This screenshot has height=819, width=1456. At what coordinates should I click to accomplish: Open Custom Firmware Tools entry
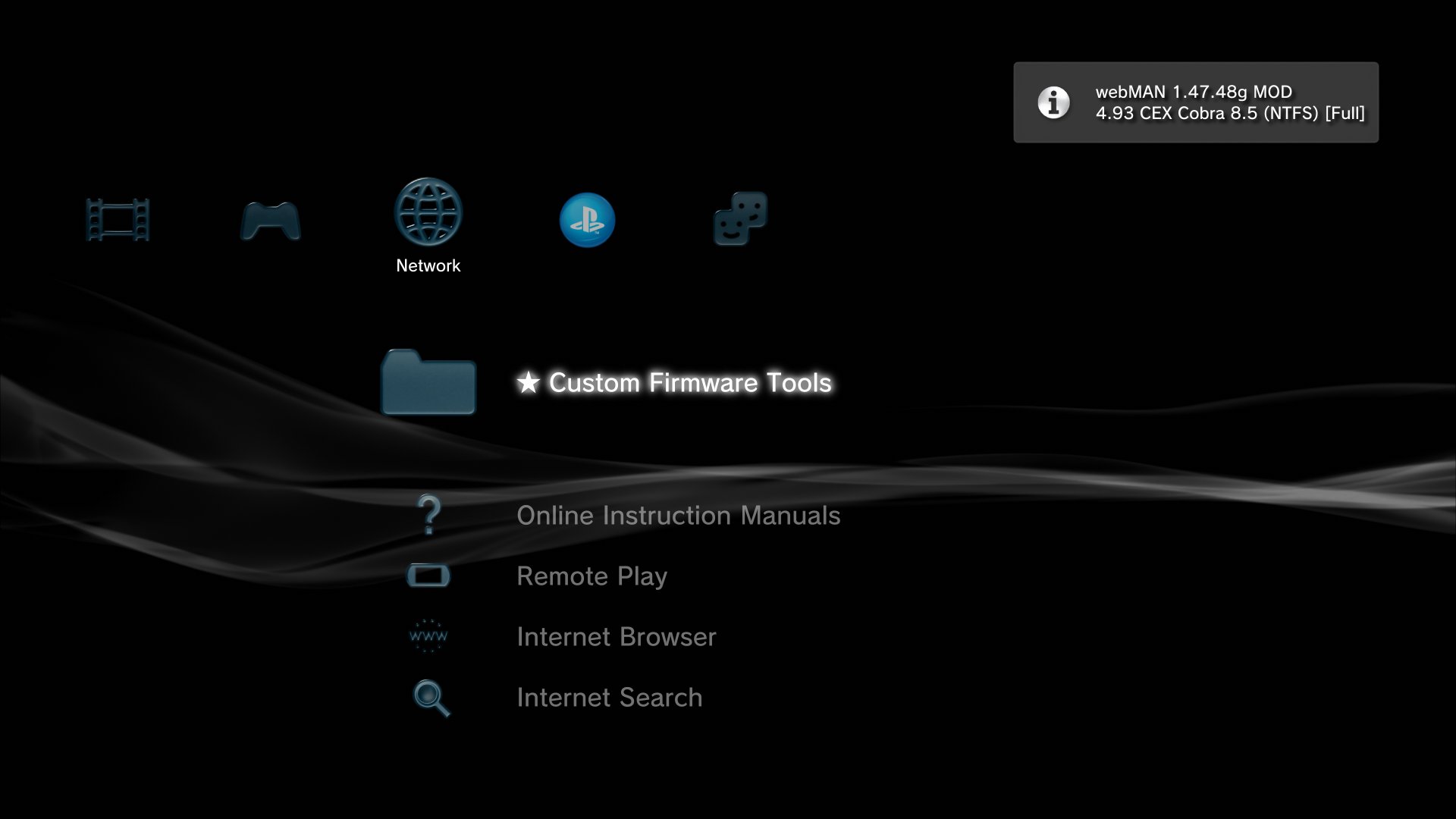(x=690, y=383)
